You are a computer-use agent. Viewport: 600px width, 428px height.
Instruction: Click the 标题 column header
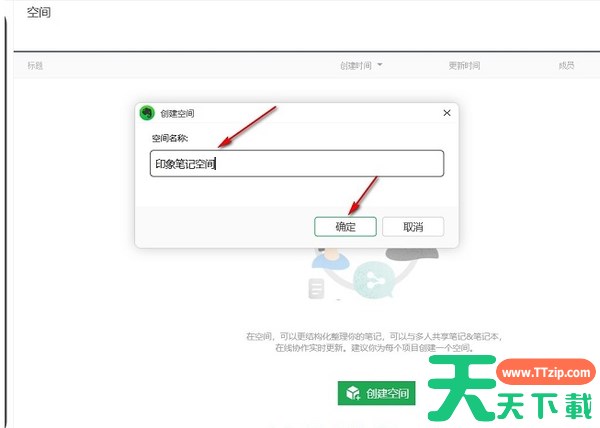35,65
